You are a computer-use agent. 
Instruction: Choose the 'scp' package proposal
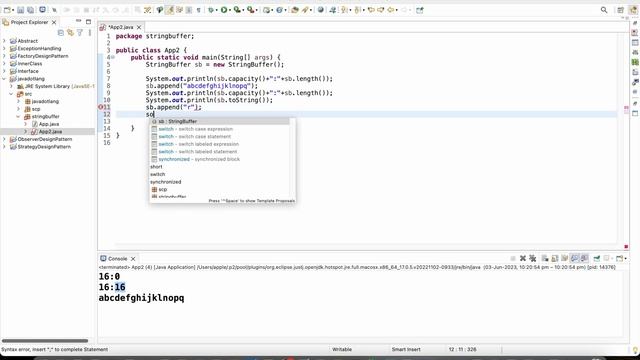click(x=220, y=189)
